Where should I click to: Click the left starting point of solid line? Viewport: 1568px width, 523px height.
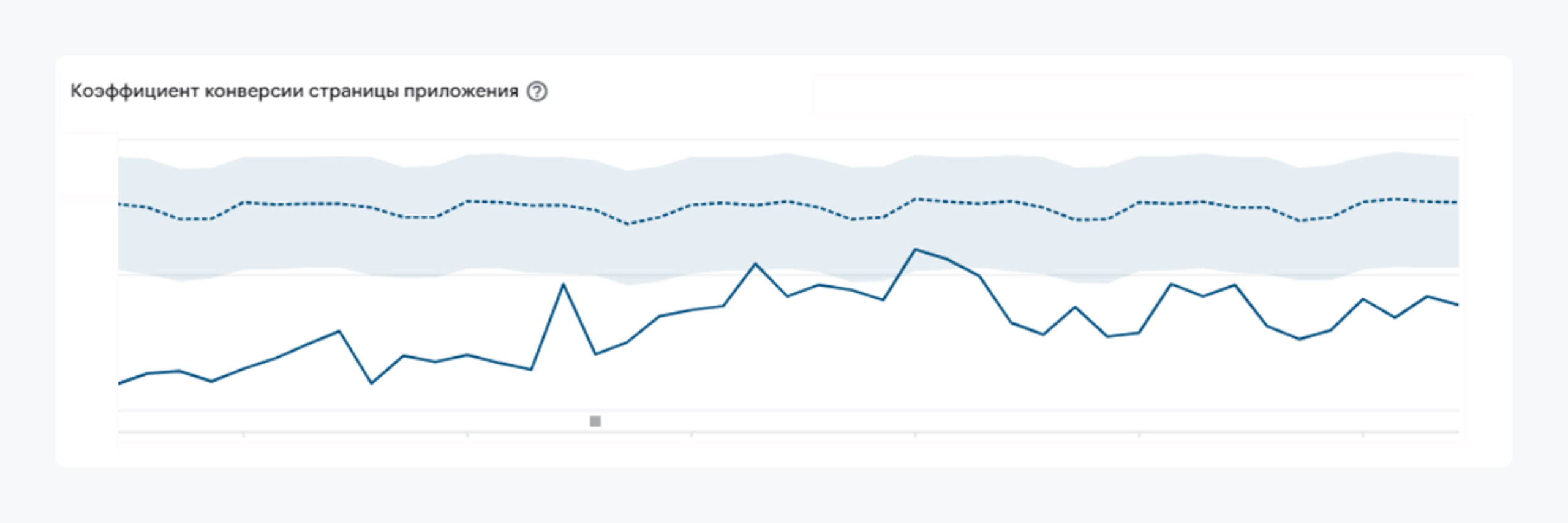click(x=119, y=383)
